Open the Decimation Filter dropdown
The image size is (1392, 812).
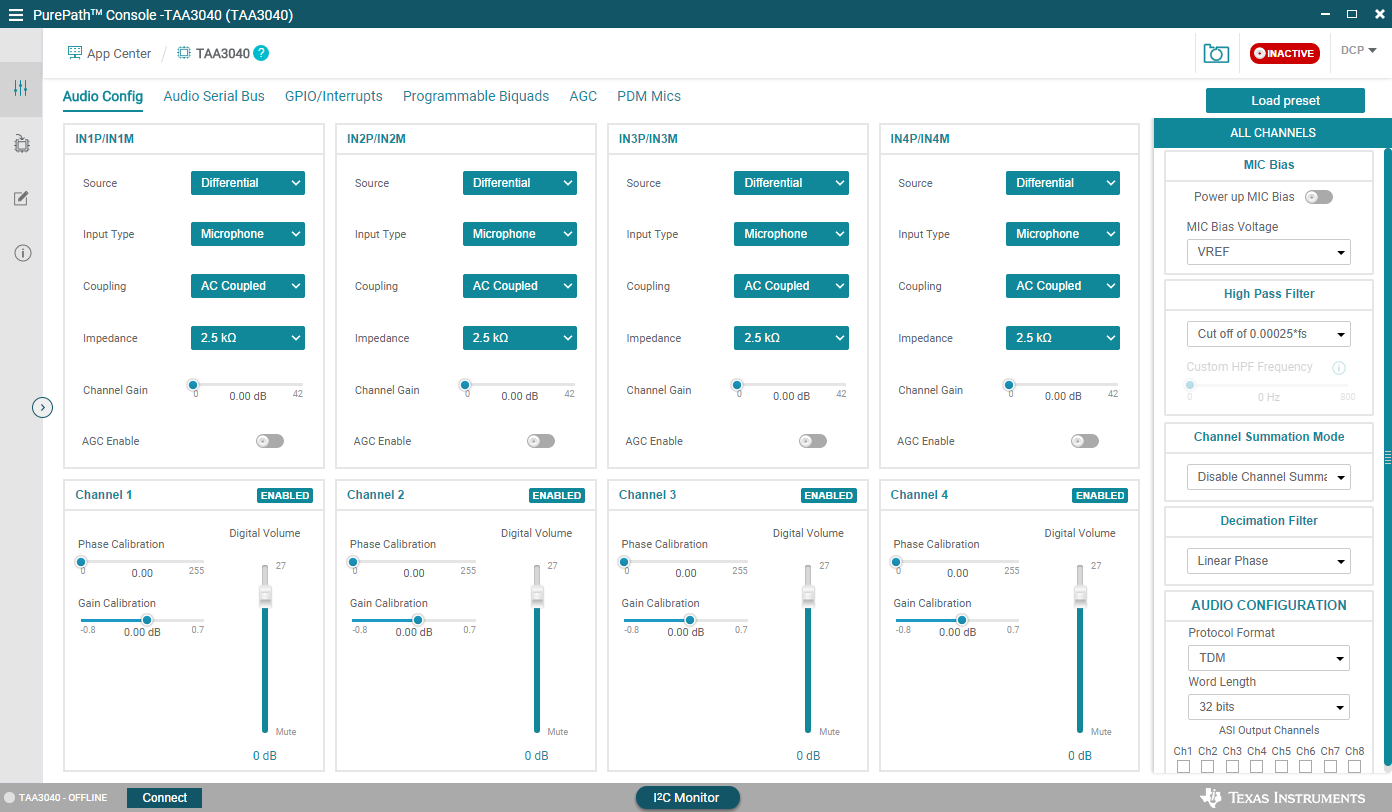tap(1268, 561)
